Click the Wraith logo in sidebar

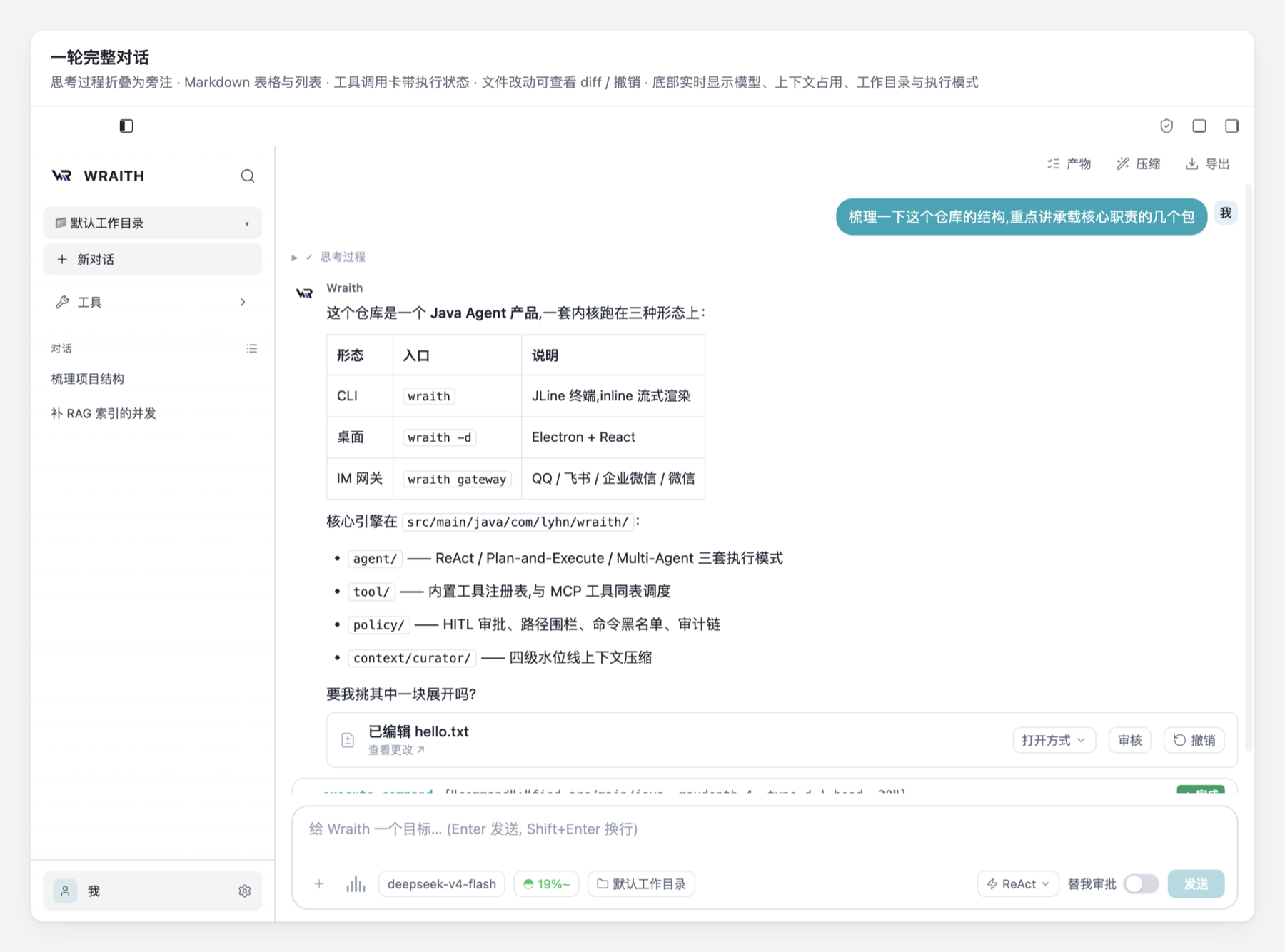(x=62, y=176)
